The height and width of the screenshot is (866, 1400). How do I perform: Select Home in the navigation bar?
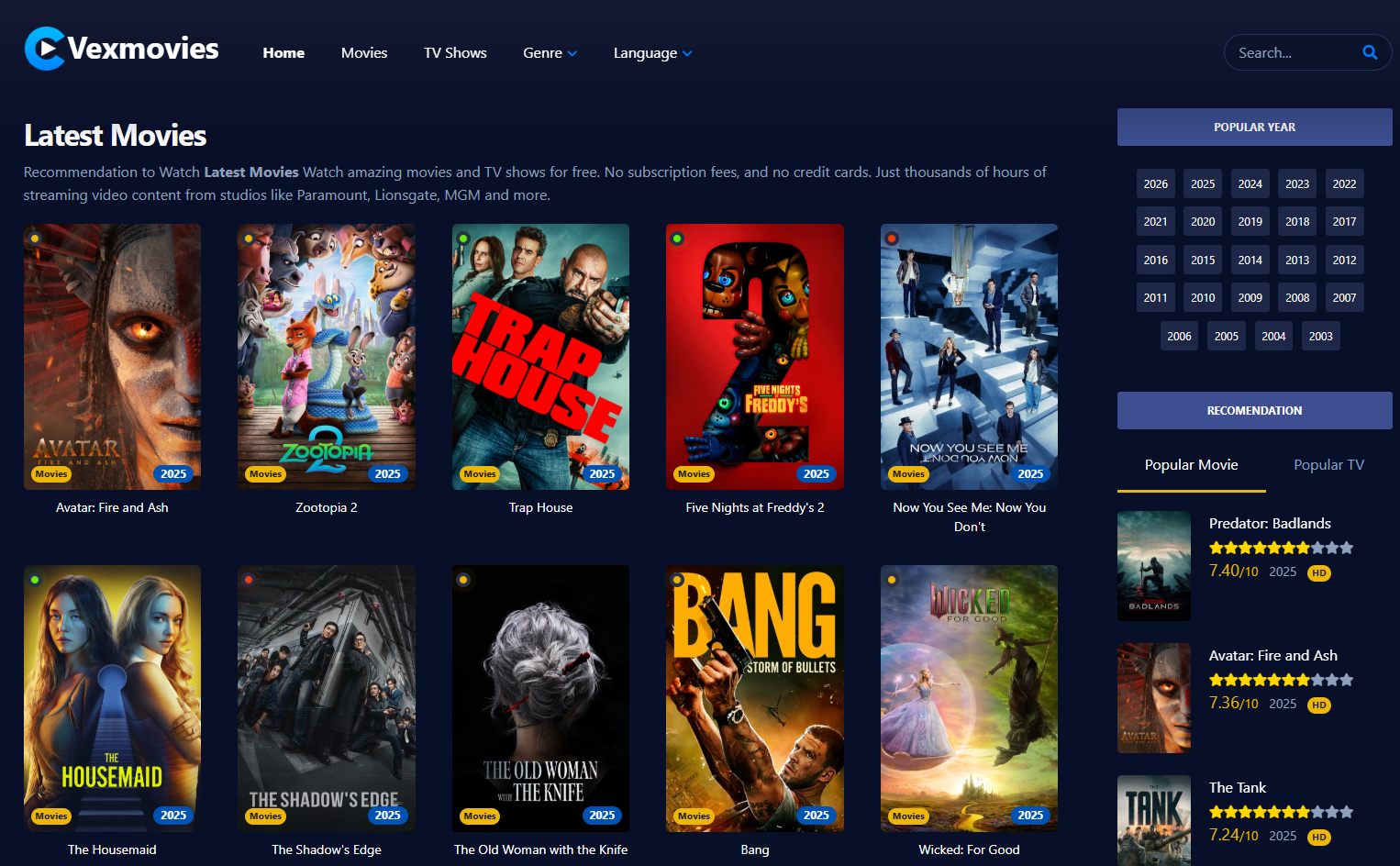[283, 52]
